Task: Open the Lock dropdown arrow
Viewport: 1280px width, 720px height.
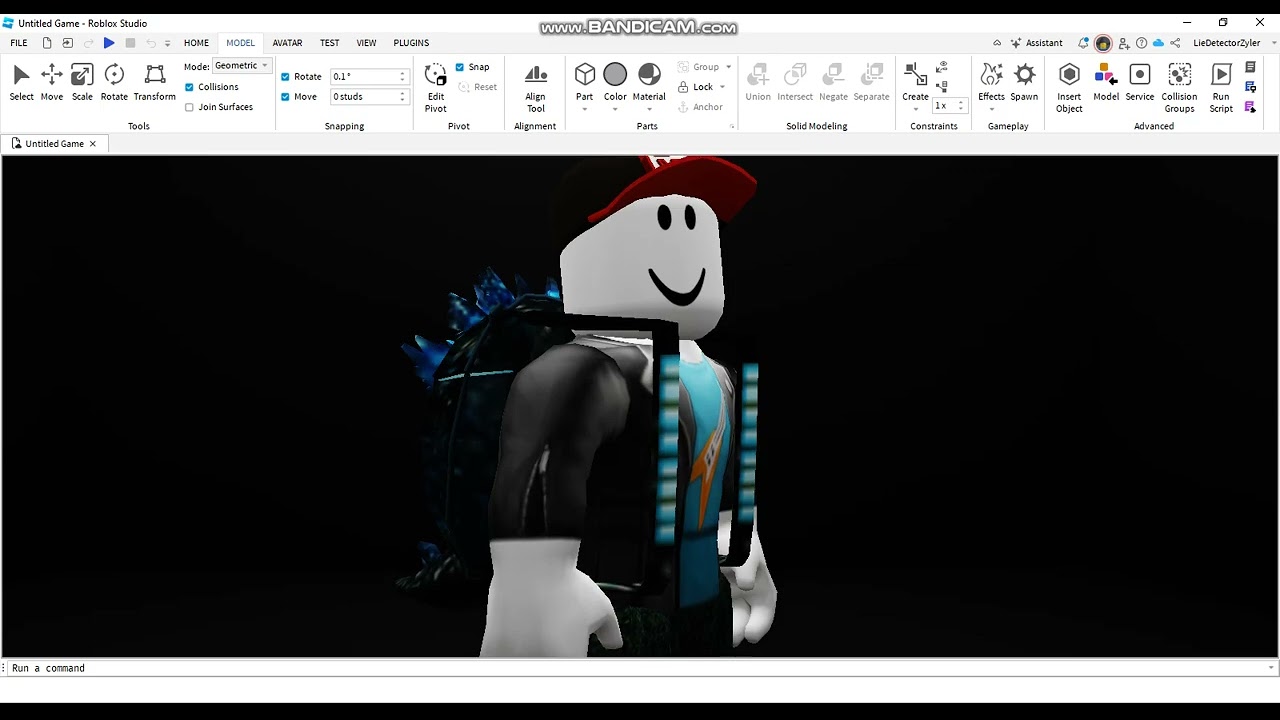Action: pos(723,87)
